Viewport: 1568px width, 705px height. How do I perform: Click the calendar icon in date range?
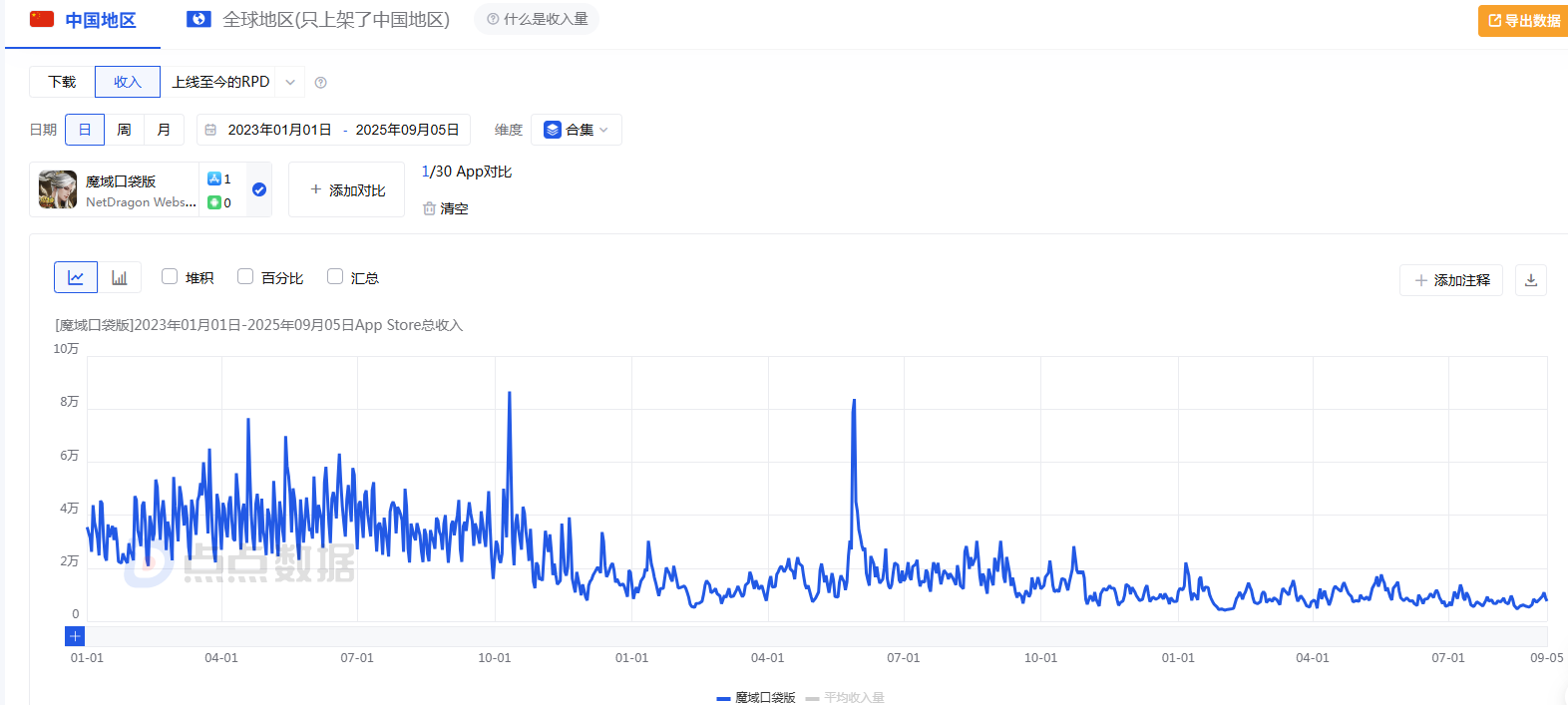pos(210,130)
